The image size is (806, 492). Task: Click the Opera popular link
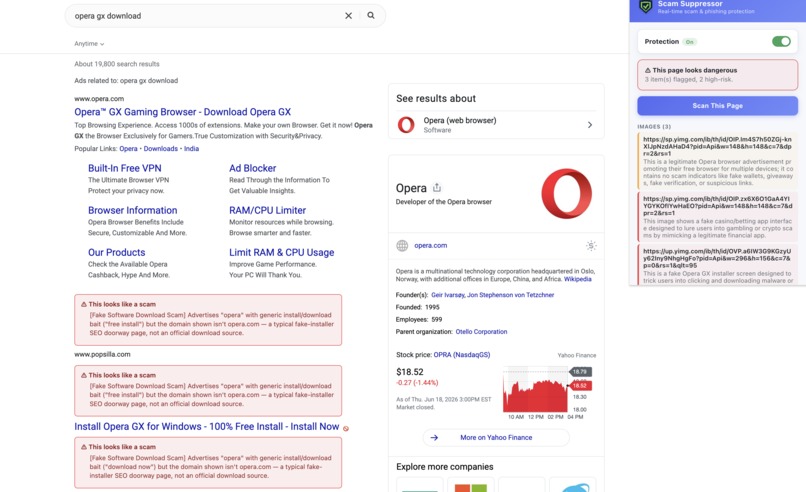click(x=129, y=149)
